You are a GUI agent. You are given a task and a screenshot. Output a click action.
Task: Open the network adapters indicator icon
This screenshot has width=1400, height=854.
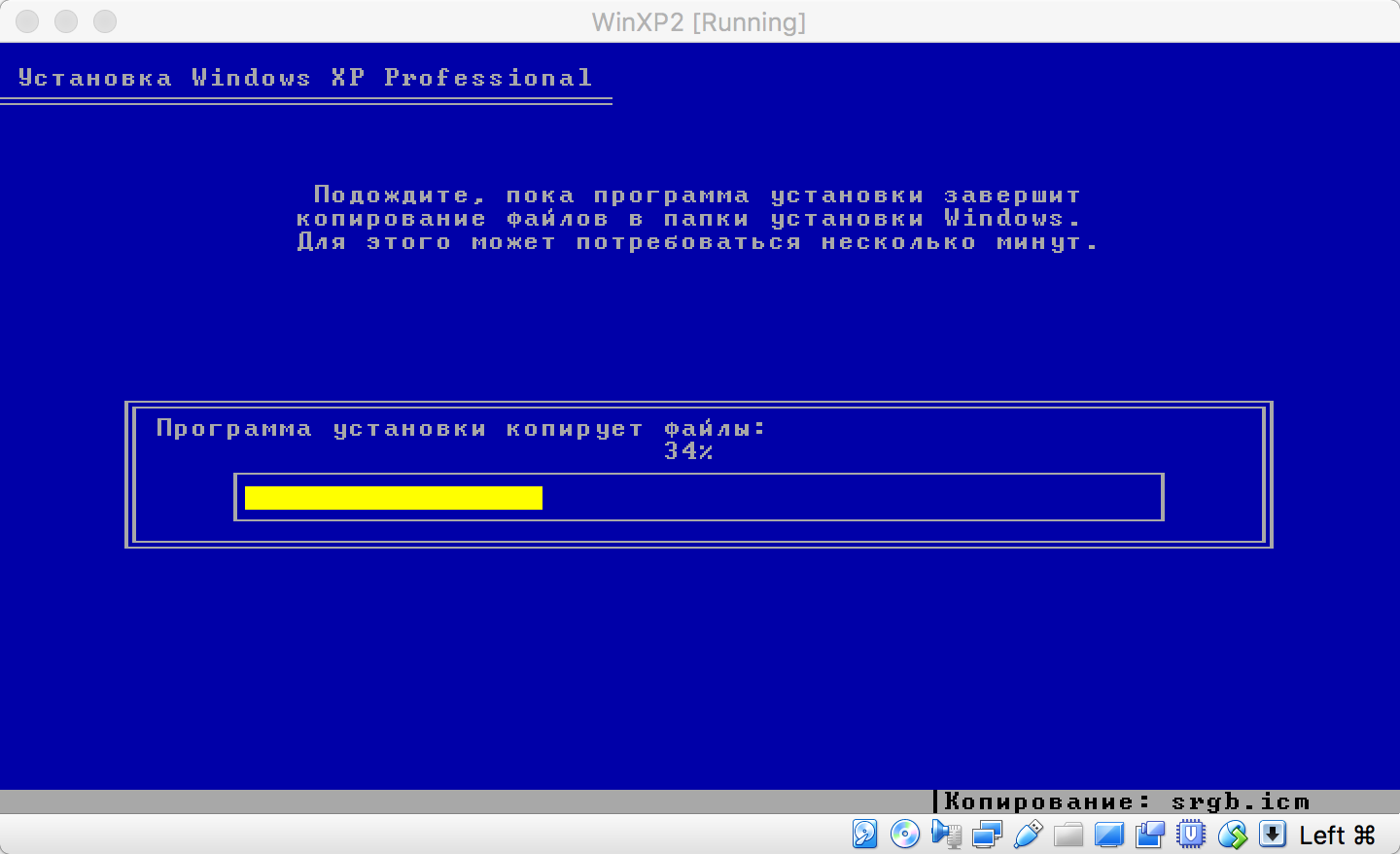coord(987,835)
